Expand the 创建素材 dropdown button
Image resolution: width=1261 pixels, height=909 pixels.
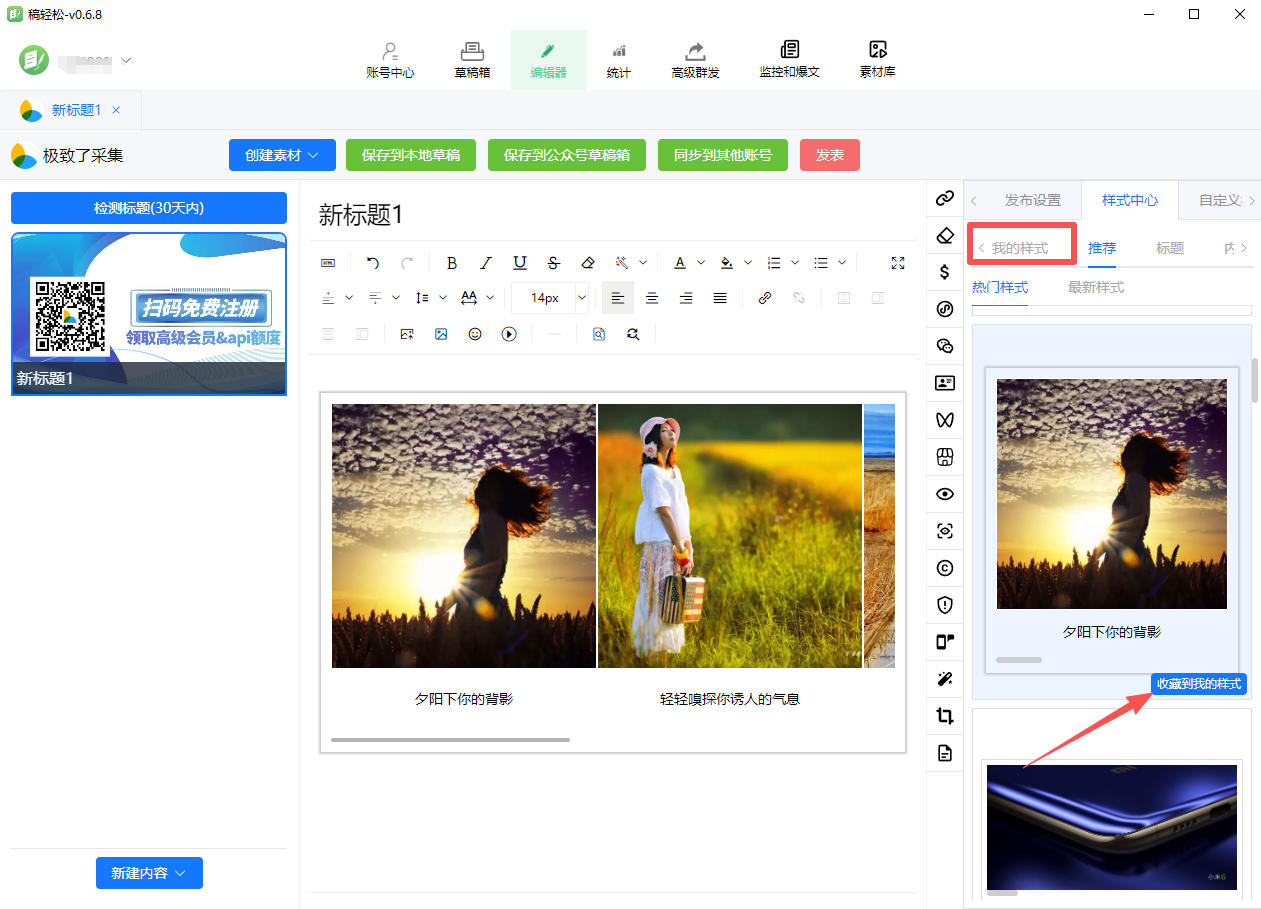tap(282, 155)
